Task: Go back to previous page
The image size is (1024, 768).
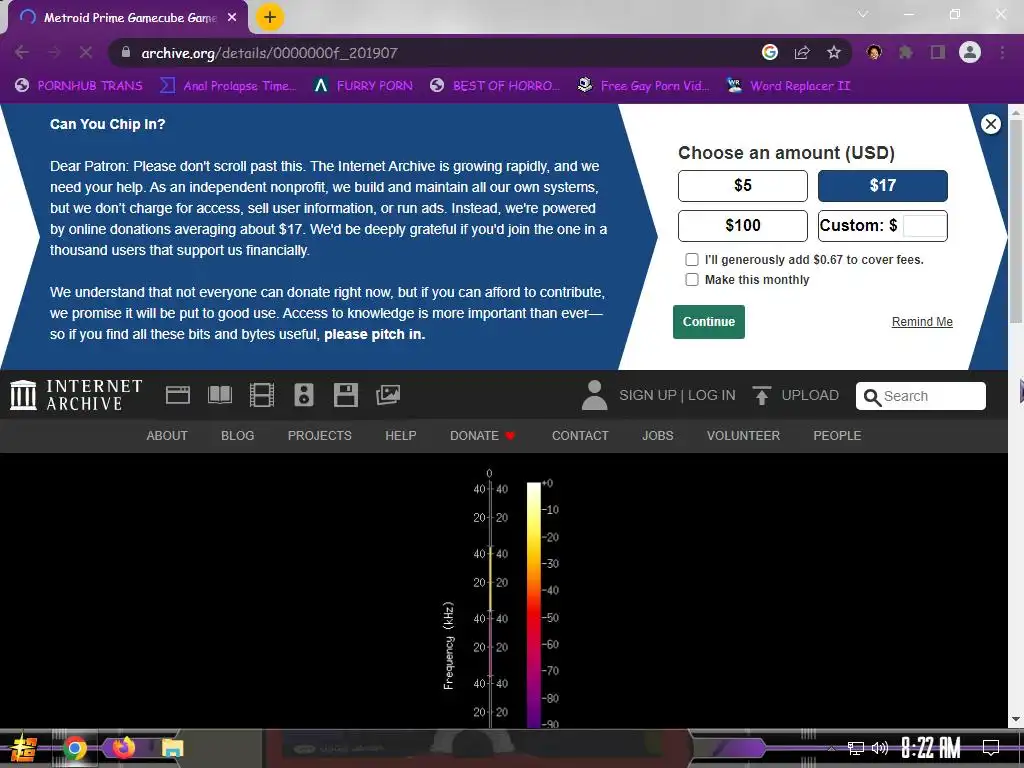Action: tap(22, 52)
